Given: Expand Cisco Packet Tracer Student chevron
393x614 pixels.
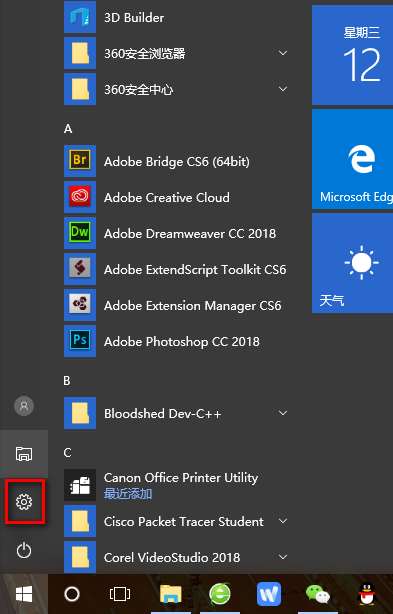Looking at the screenshot, I should pyautogui.click(x=283, y=521).
